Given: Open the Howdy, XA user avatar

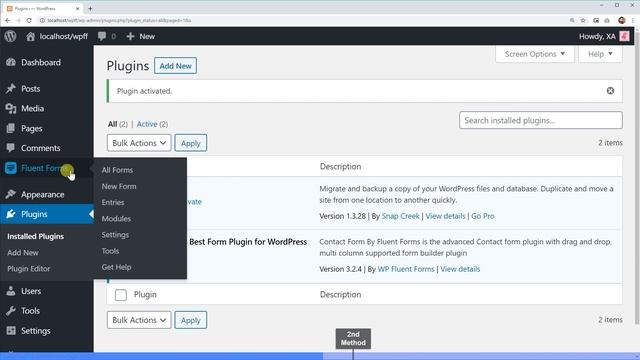Looking at the screenshot, I should pyautogui.click(x=624, y=36).
